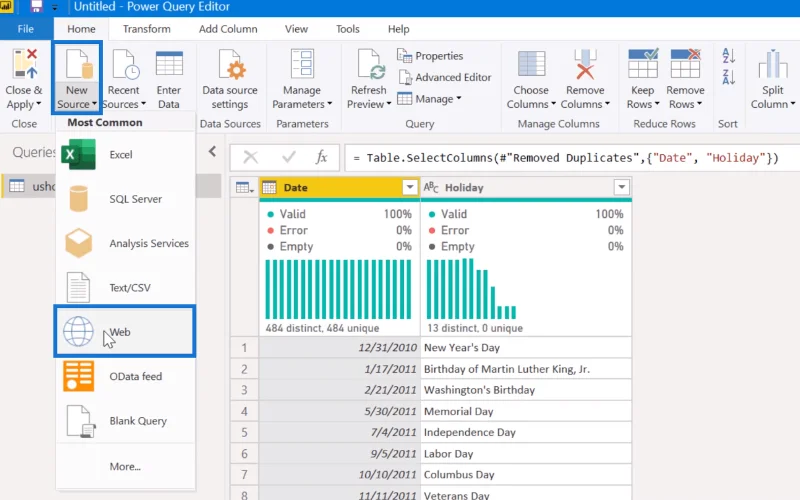This screenshot has height=500, width=800.
Task: Click the Enter Data table icon
Action: [169, 64]
